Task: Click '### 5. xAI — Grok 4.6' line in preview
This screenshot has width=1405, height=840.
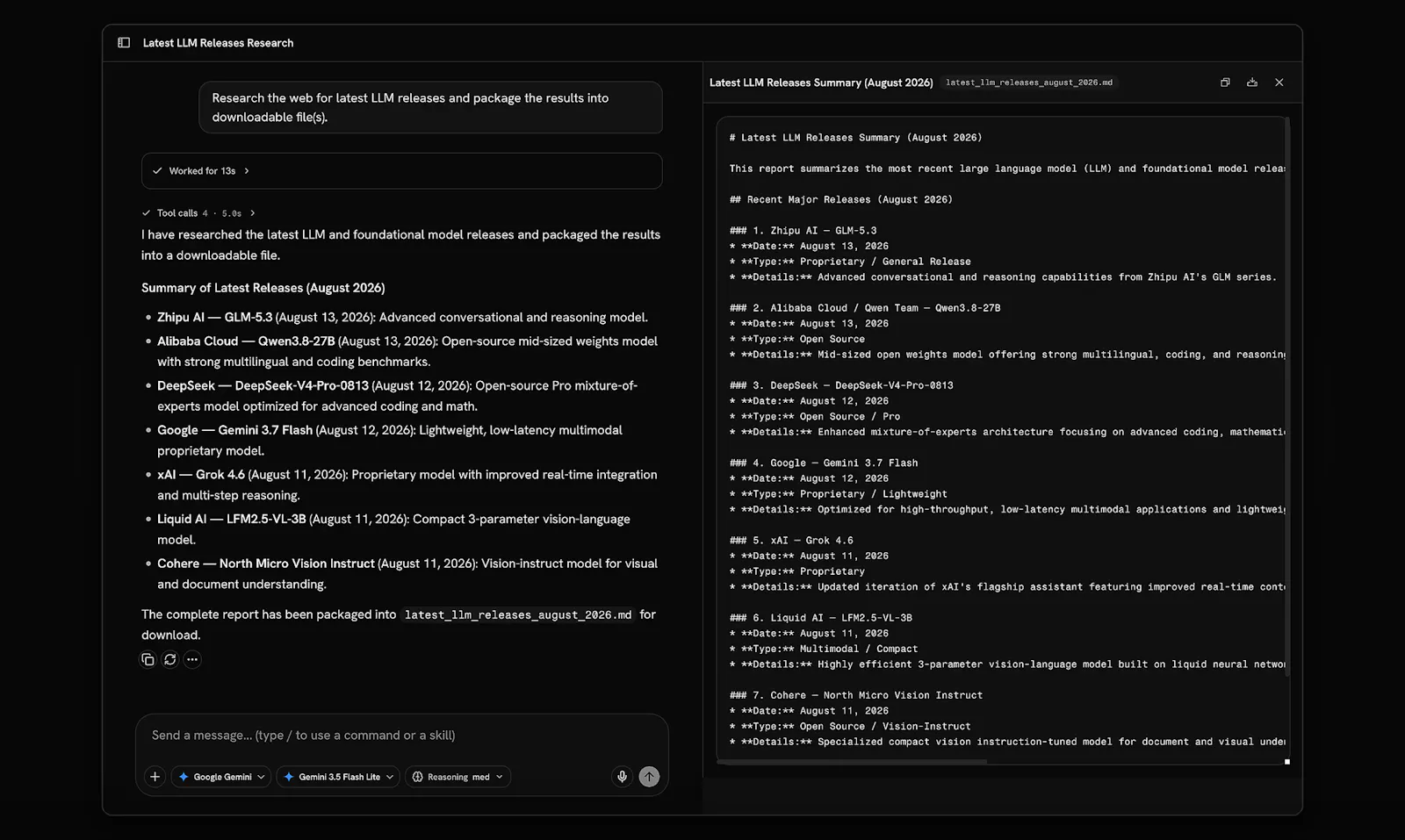Action: 791,541
